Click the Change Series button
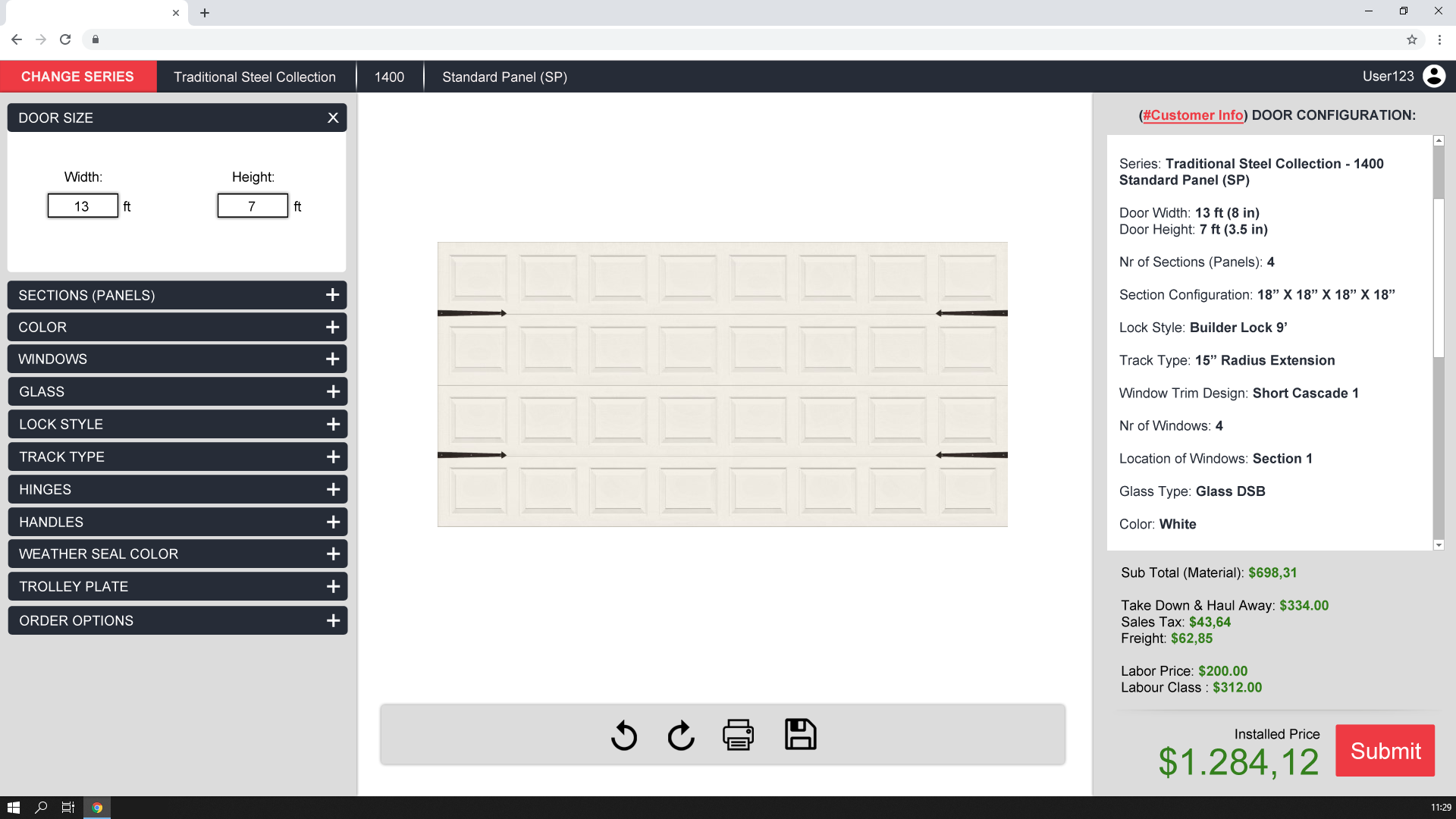 [78, 77]
